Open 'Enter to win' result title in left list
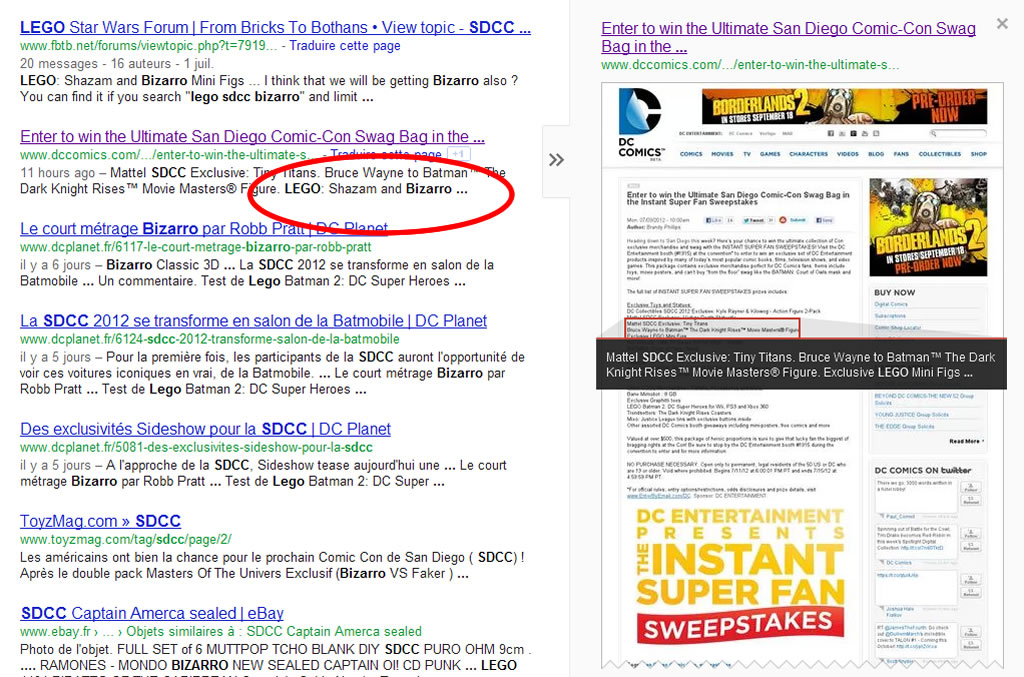This screenshot has width=1024, height=677. pyautogui.click(x=252, y=136)
